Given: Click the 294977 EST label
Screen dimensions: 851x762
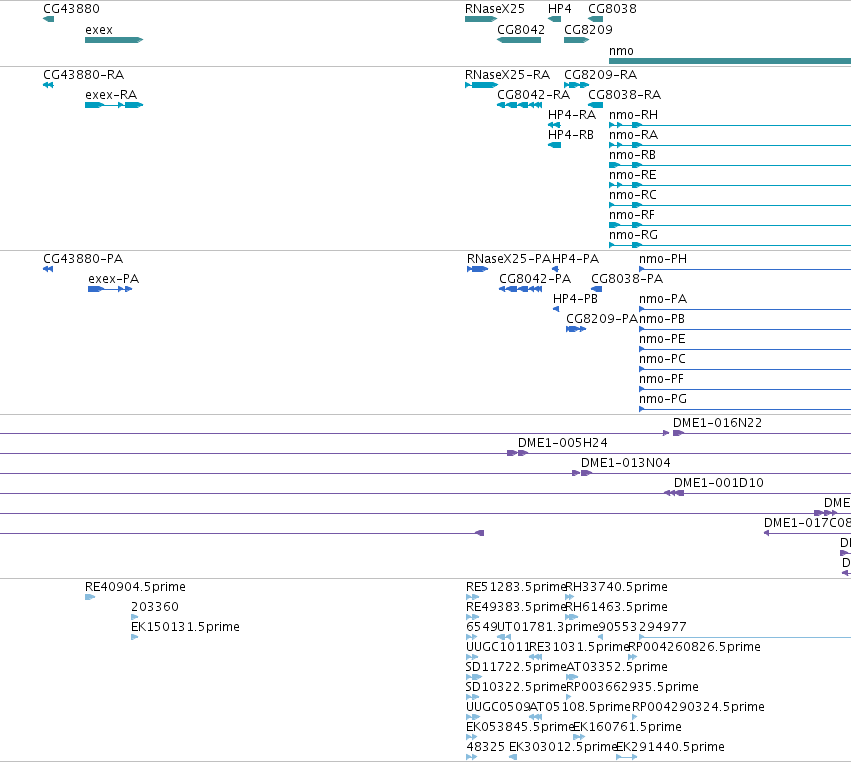Looking at the screenshot, I should point(663,627).
